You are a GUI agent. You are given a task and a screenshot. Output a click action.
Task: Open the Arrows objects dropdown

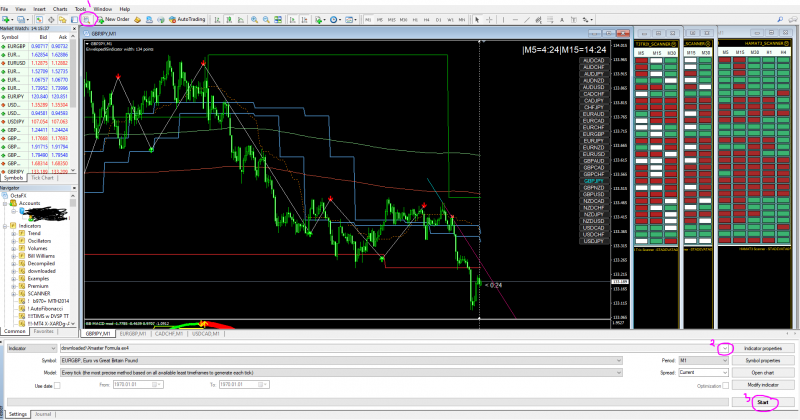point(588,19)
